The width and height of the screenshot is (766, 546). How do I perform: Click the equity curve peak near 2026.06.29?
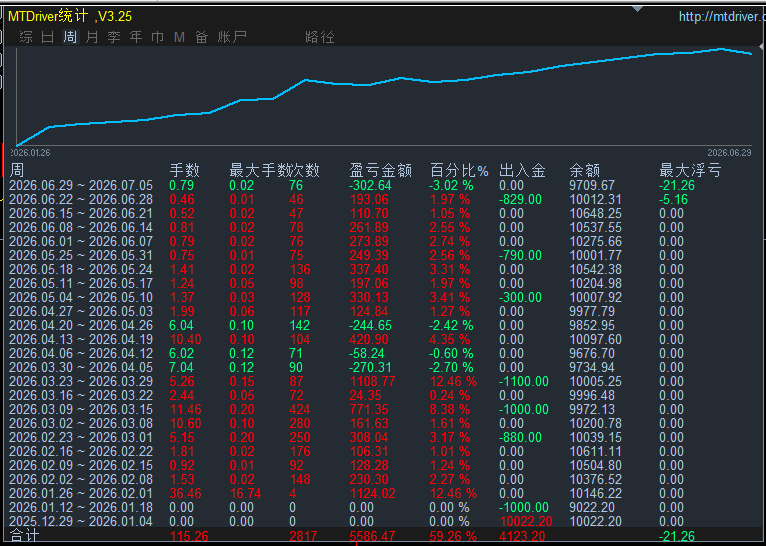721,49
